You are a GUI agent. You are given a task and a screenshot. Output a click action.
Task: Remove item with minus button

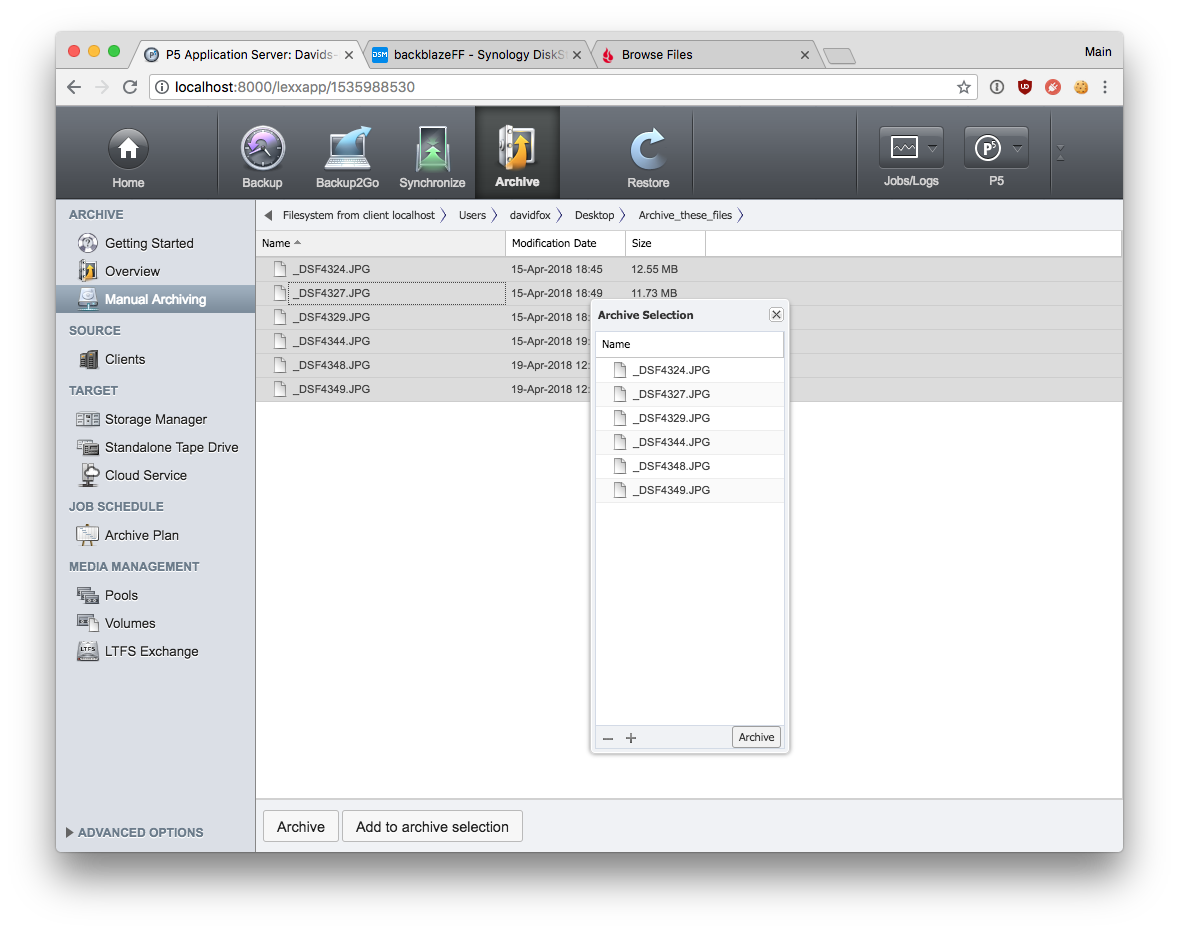pos(608,738)
